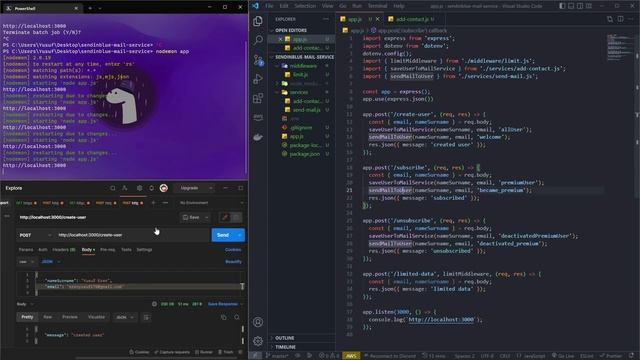The width and height of the screenshot is (640, 360).
Task: Switch to the Headers request tab
Action: pyautogui.click(x=64, y=249)
